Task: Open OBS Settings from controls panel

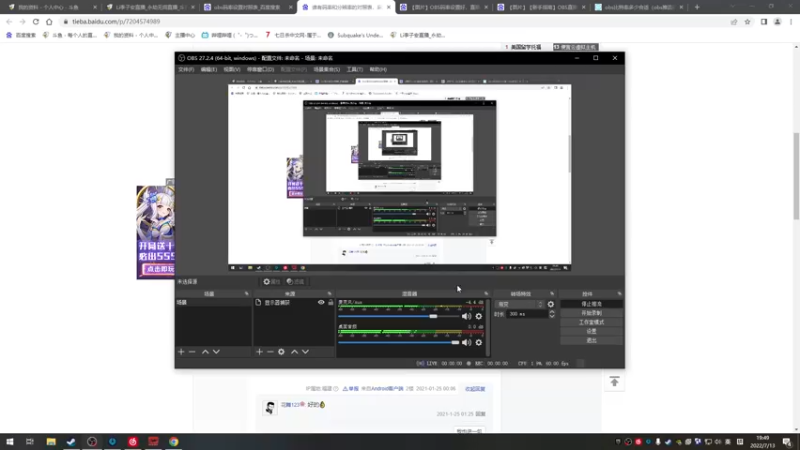Action: tap(591, 331)
